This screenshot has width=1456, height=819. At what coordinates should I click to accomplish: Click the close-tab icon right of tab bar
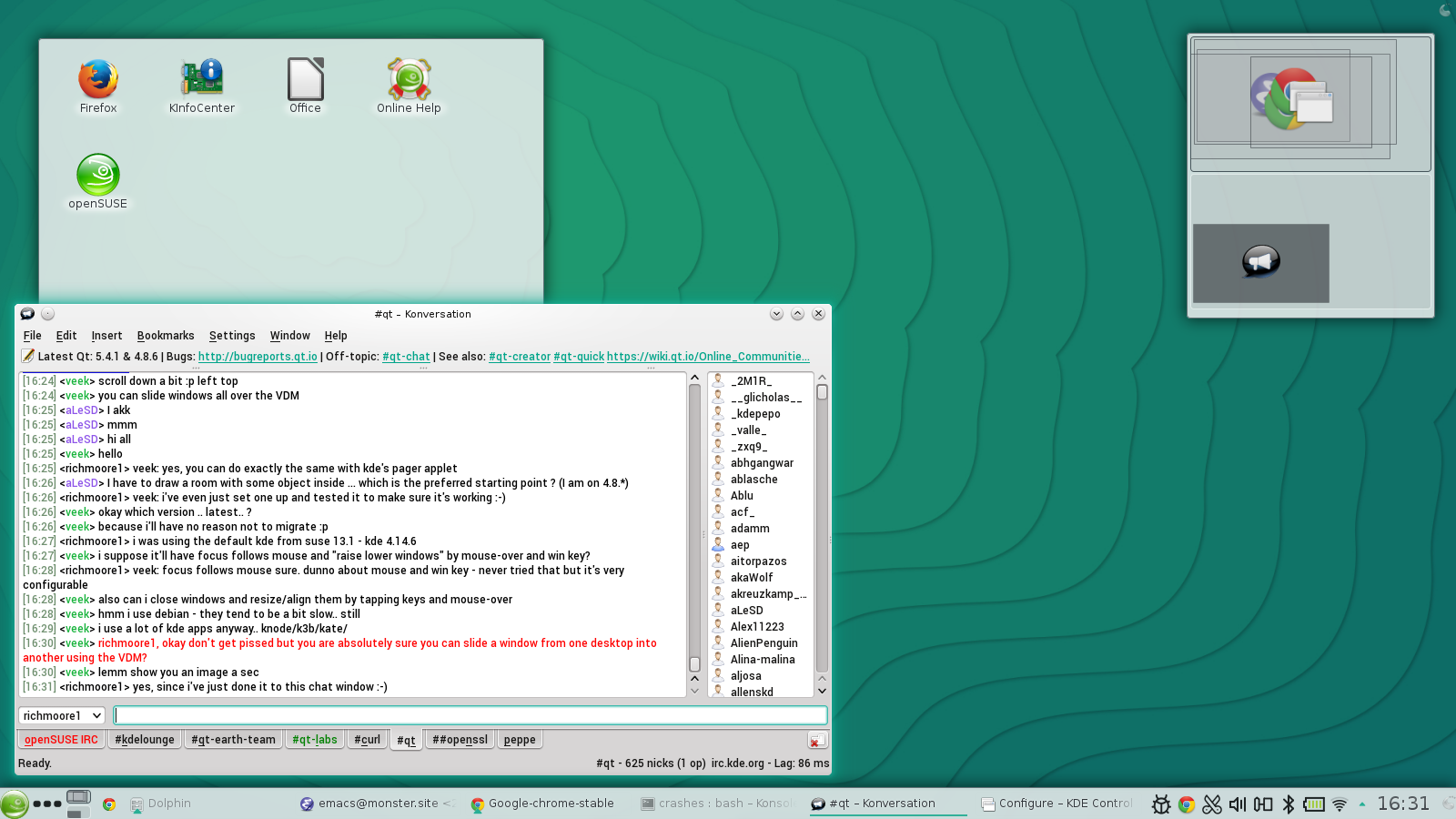tap(817, 741)
